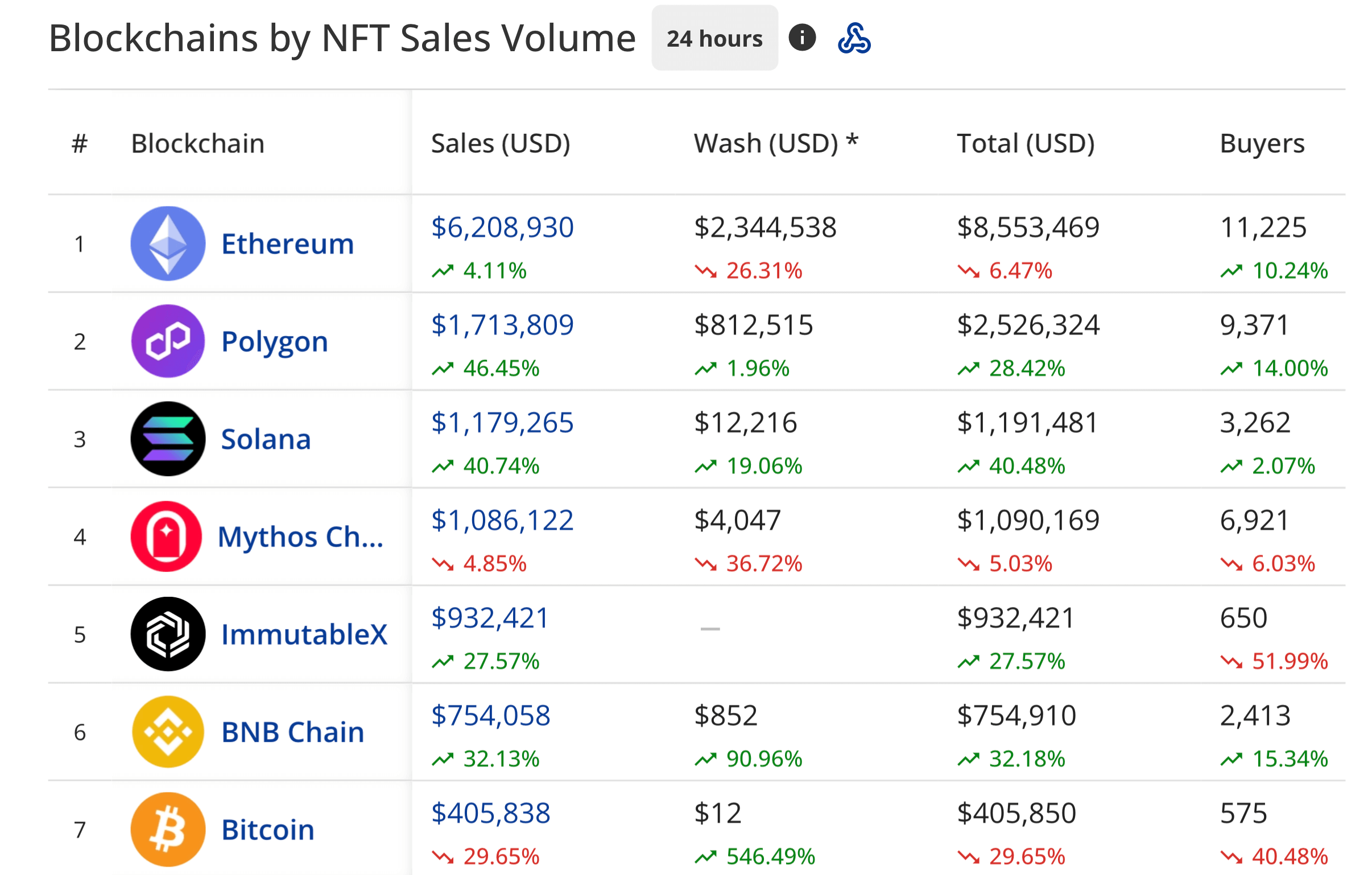
Task: Click the Polygon logo icon
Action: click(x=167, y=341)
